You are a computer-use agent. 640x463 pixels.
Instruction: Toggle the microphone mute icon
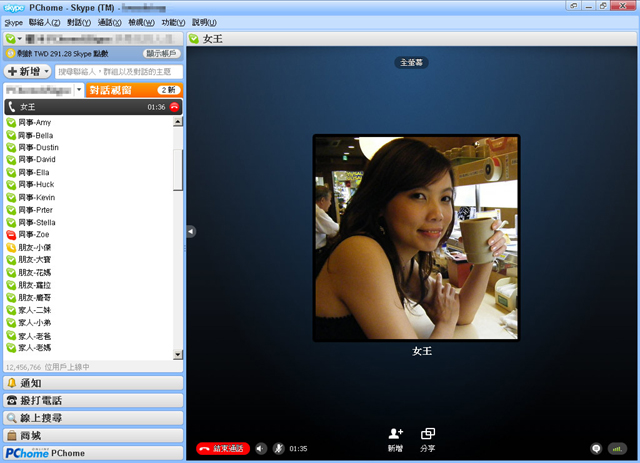tap(279, 449)
